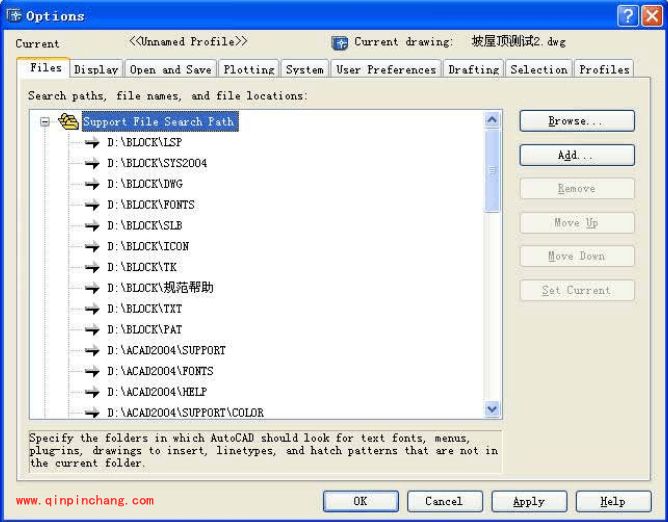This screenshot has width=668, height=522.
Task: Click the drawing name 坡屋顶测试2.dwg
Action: click(x=518, y=42)
